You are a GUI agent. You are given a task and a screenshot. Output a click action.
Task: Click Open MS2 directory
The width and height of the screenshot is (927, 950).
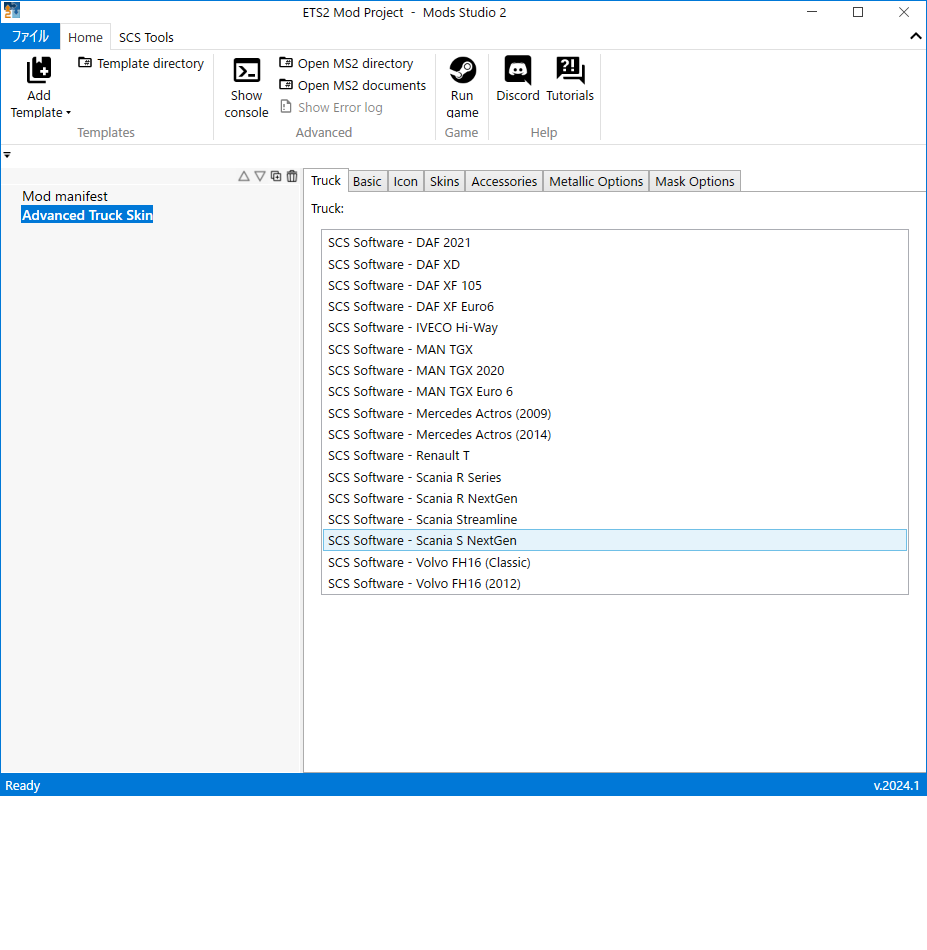355,63
